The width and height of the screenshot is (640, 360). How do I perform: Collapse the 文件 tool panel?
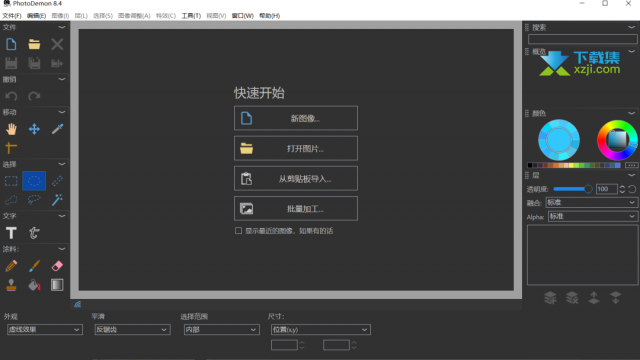[62, 27]
